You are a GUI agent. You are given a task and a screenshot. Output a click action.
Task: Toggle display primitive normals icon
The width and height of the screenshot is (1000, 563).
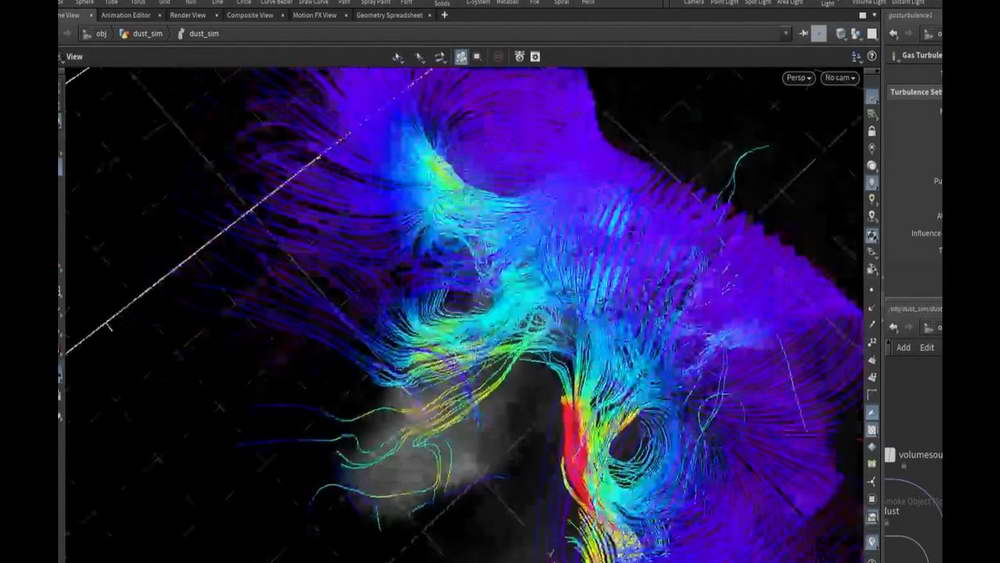pyautogui.click(x=872, y=360)
